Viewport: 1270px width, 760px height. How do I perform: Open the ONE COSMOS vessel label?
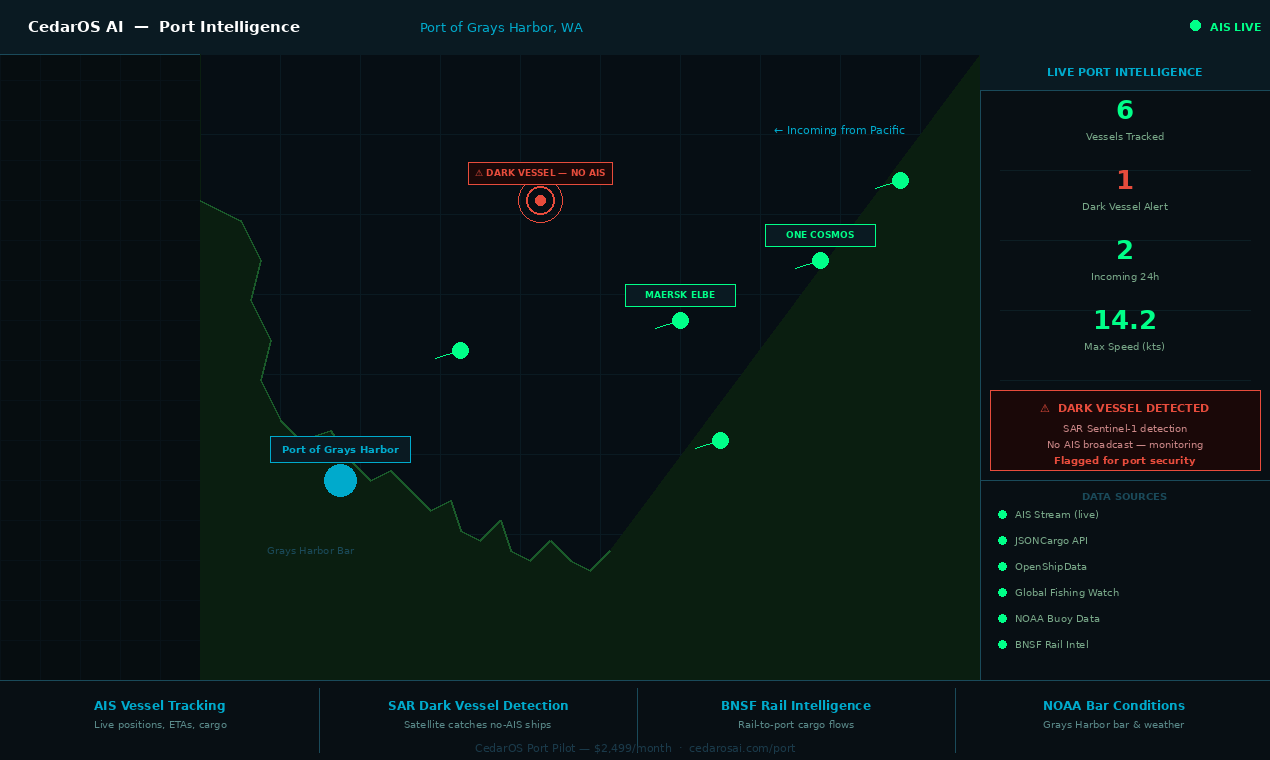click(820, 235)
